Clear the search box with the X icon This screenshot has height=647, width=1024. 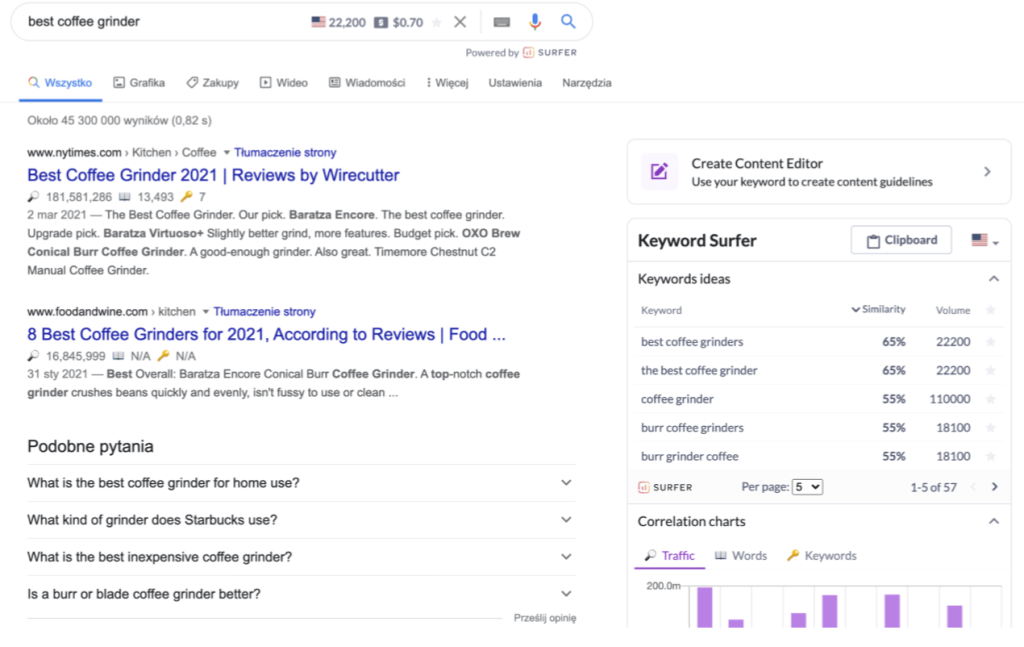[x=460, y=22]
